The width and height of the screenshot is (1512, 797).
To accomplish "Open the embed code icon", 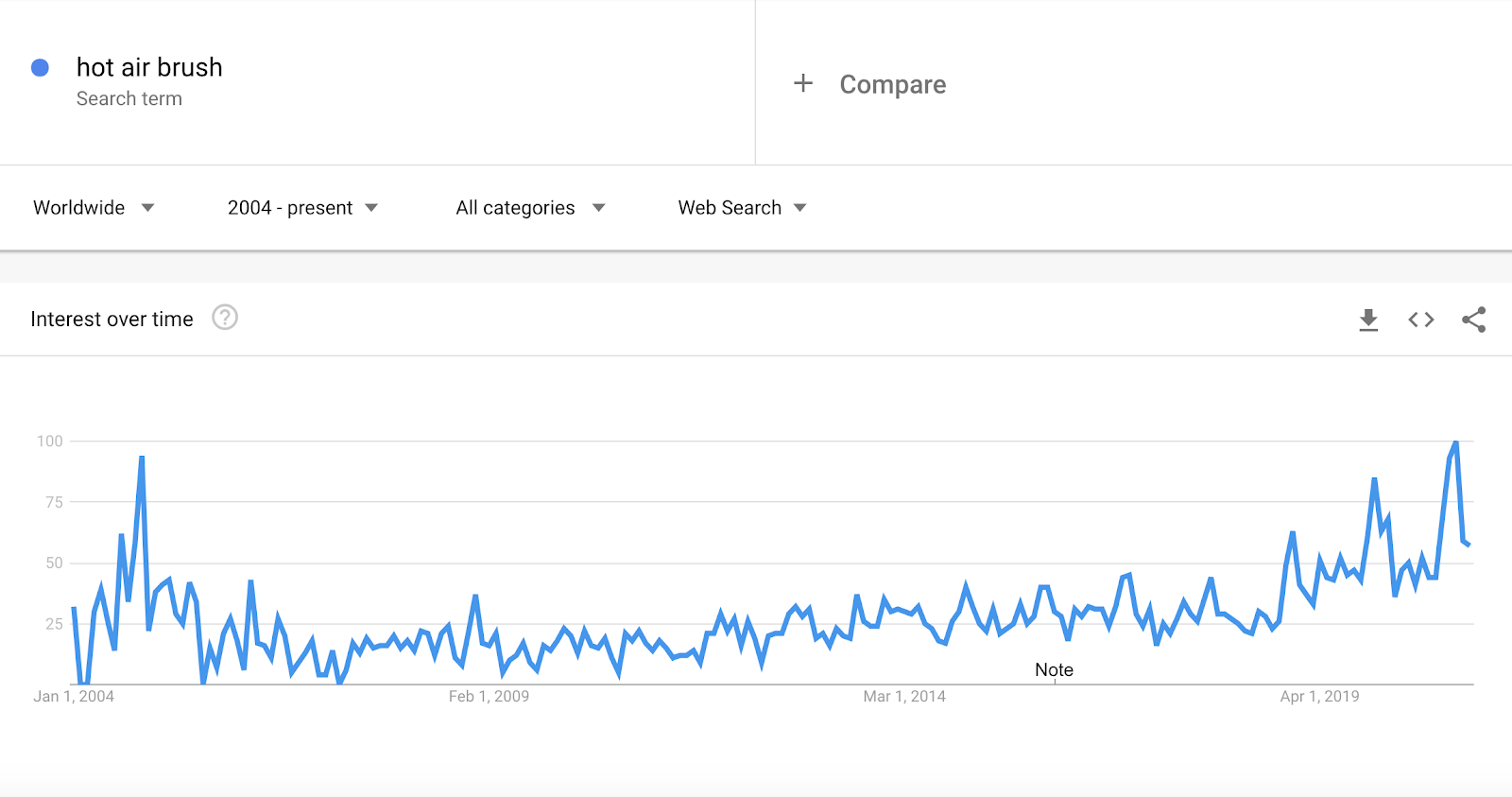I will 1421,320.
